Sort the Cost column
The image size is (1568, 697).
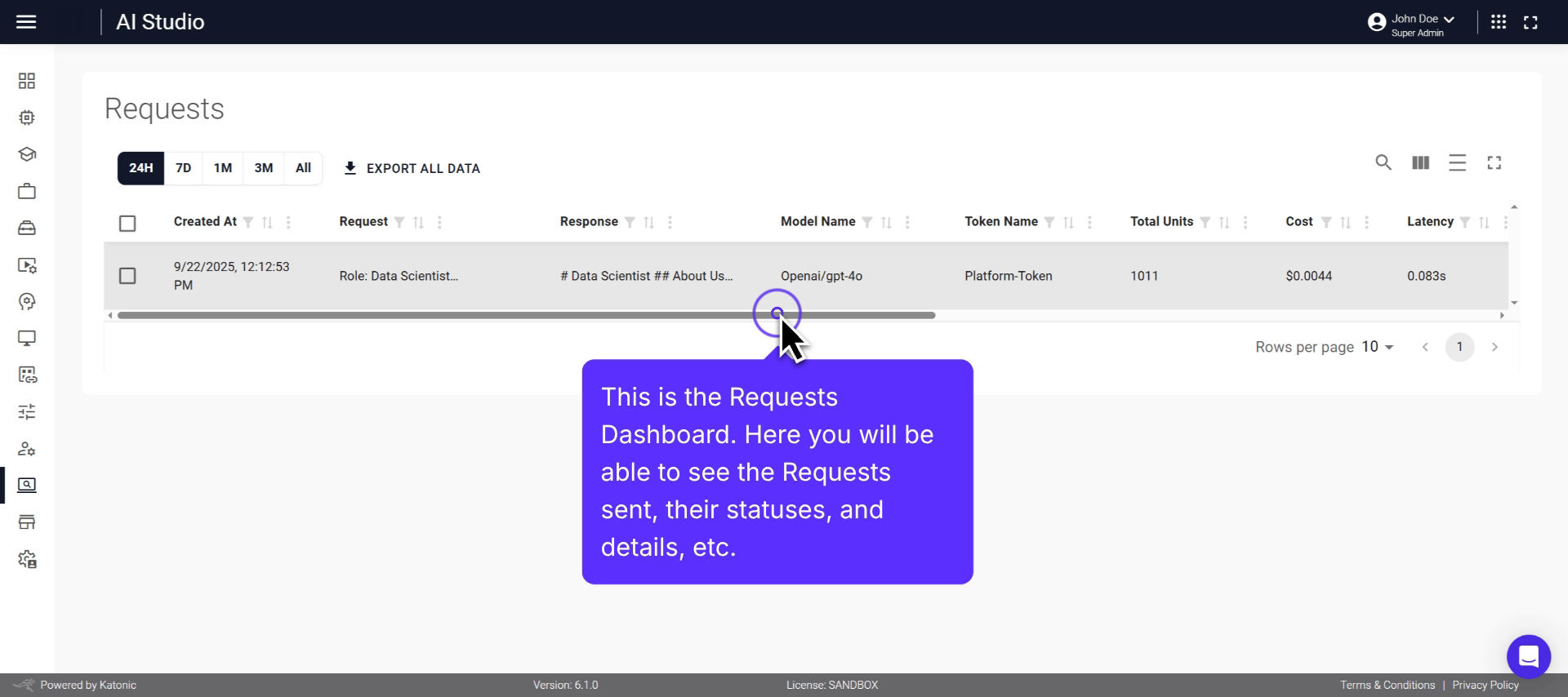[1346, 222]
